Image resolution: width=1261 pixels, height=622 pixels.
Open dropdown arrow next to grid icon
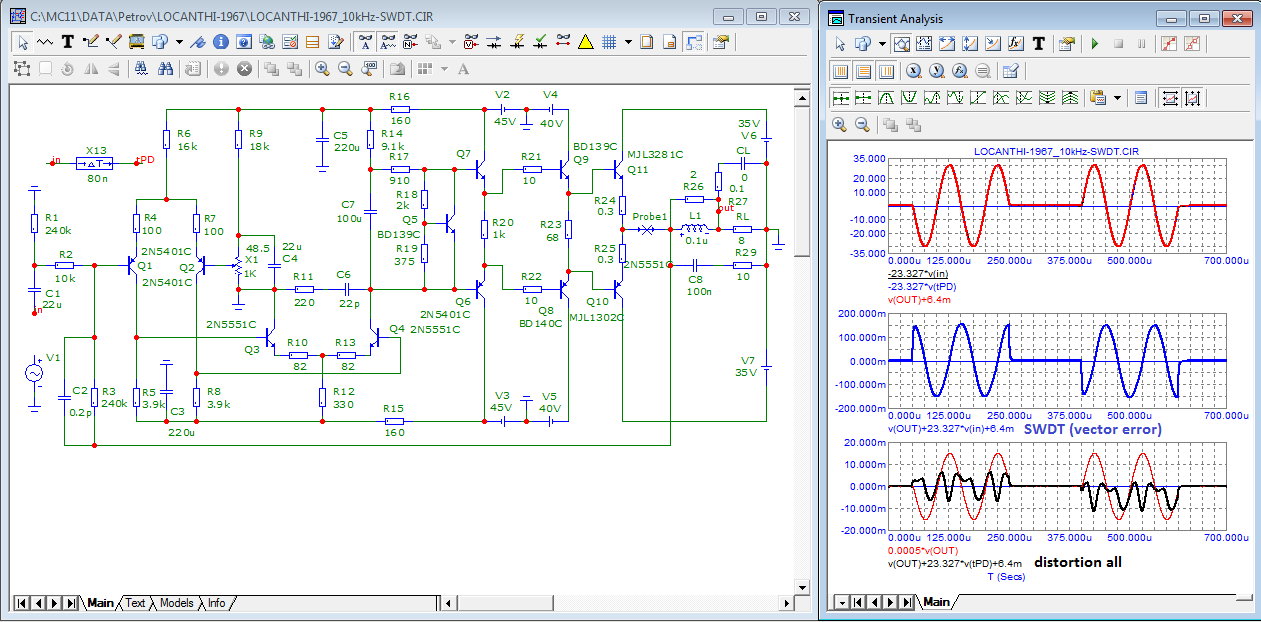tap(628, 42)
